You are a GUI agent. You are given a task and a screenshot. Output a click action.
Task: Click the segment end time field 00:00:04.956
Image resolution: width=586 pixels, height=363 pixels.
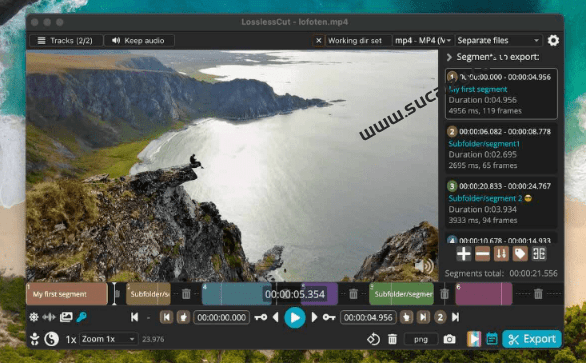point(368,317)
